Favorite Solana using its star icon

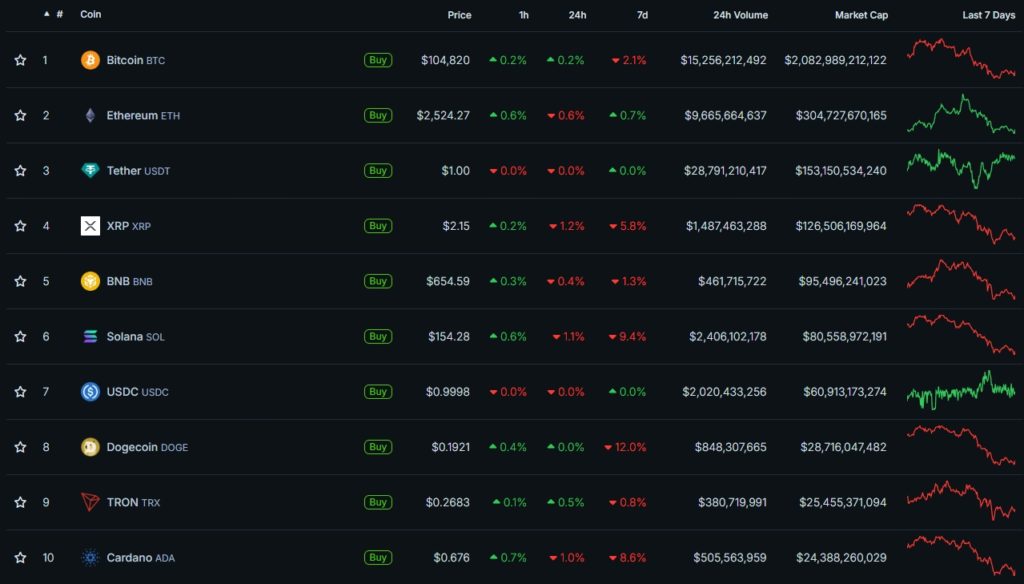[x=20, y=337]
